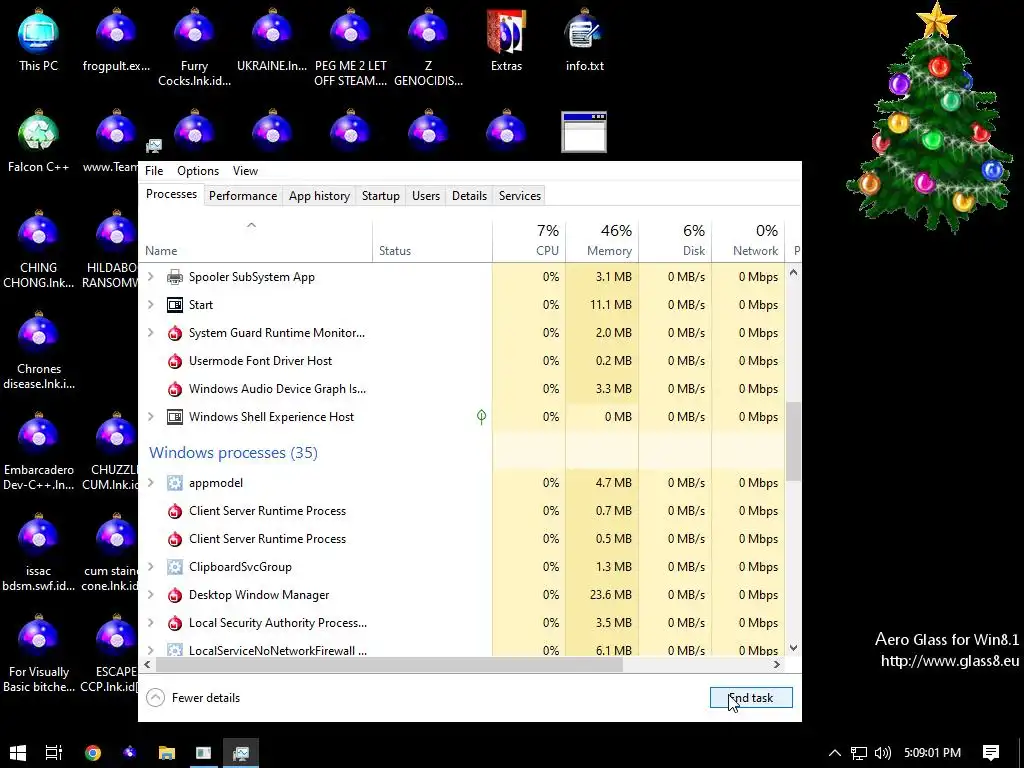Screen dimensions: 1024x768
Task: Open the Windows Start button
Action: pyautogui.click(x=18, y=752)
